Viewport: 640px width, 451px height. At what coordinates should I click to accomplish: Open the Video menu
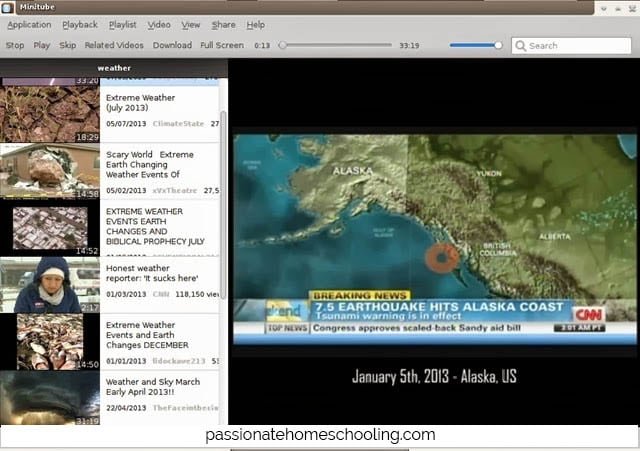tap(159, 25)
